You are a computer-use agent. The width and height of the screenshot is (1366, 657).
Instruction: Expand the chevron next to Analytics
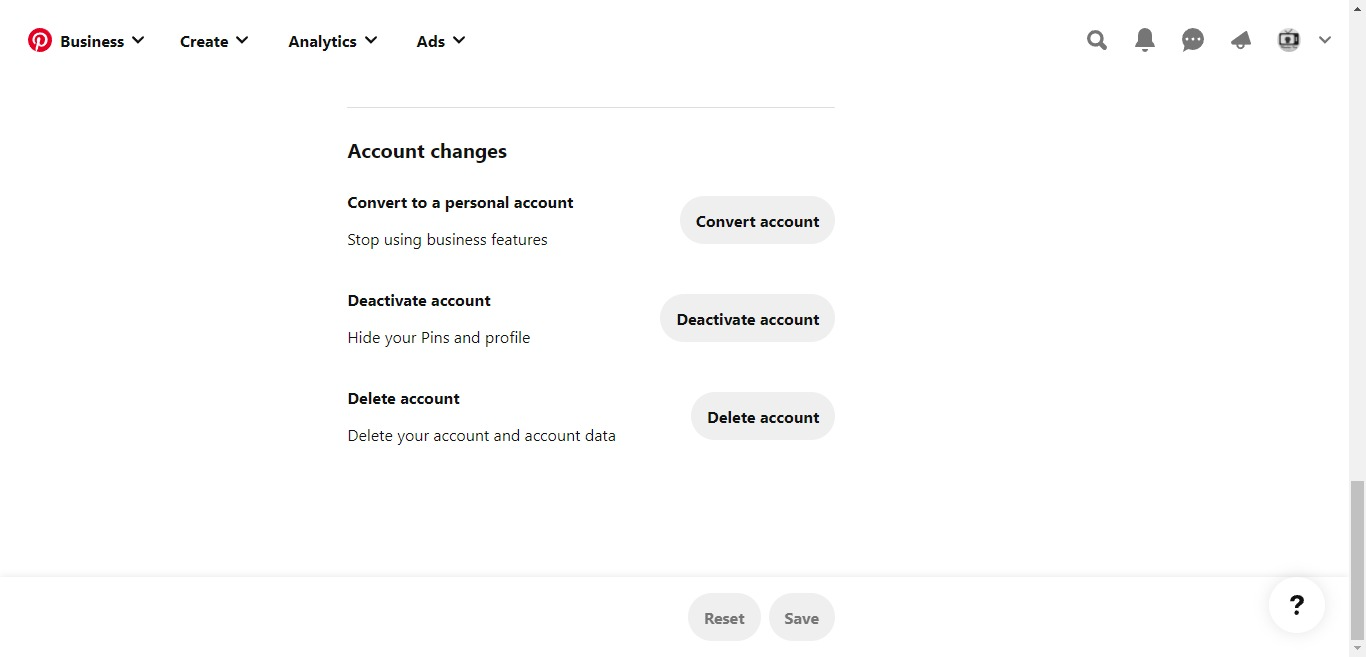371,40
